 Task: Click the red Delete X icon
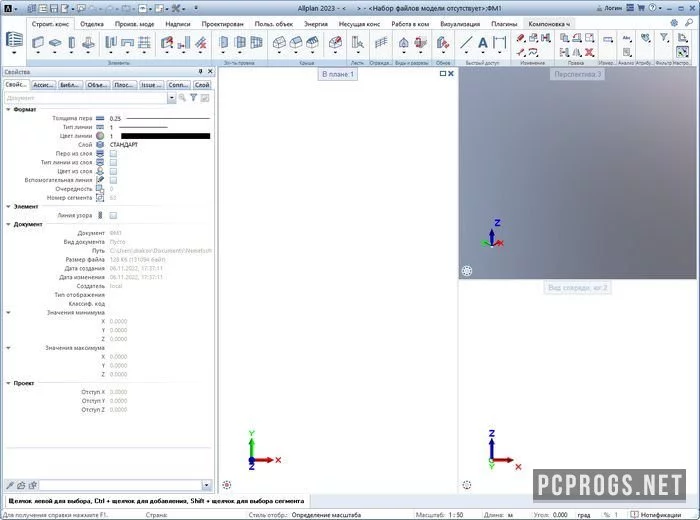(589, 53)
